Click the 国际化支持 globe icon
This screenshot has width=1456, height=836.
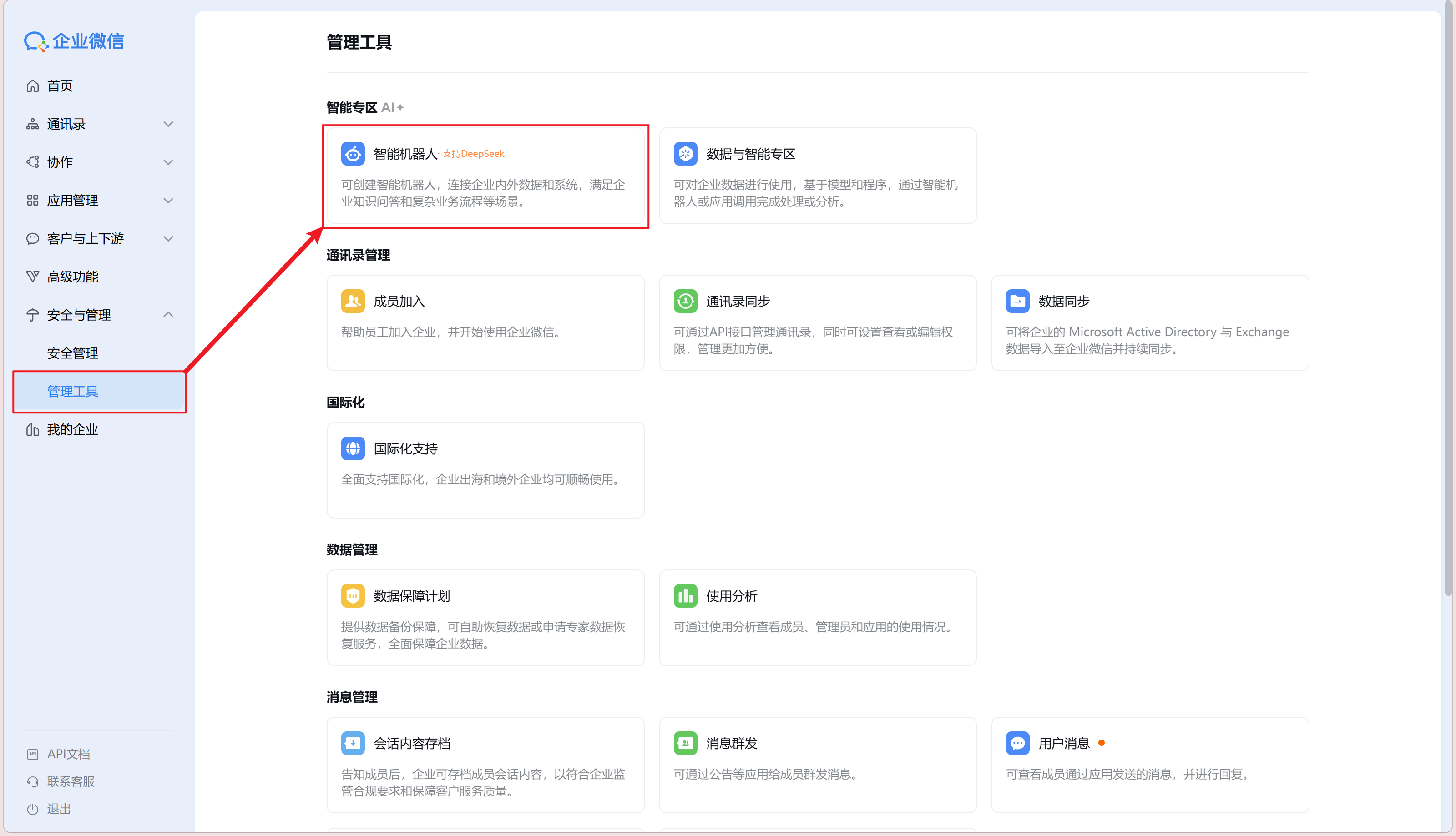353,448
